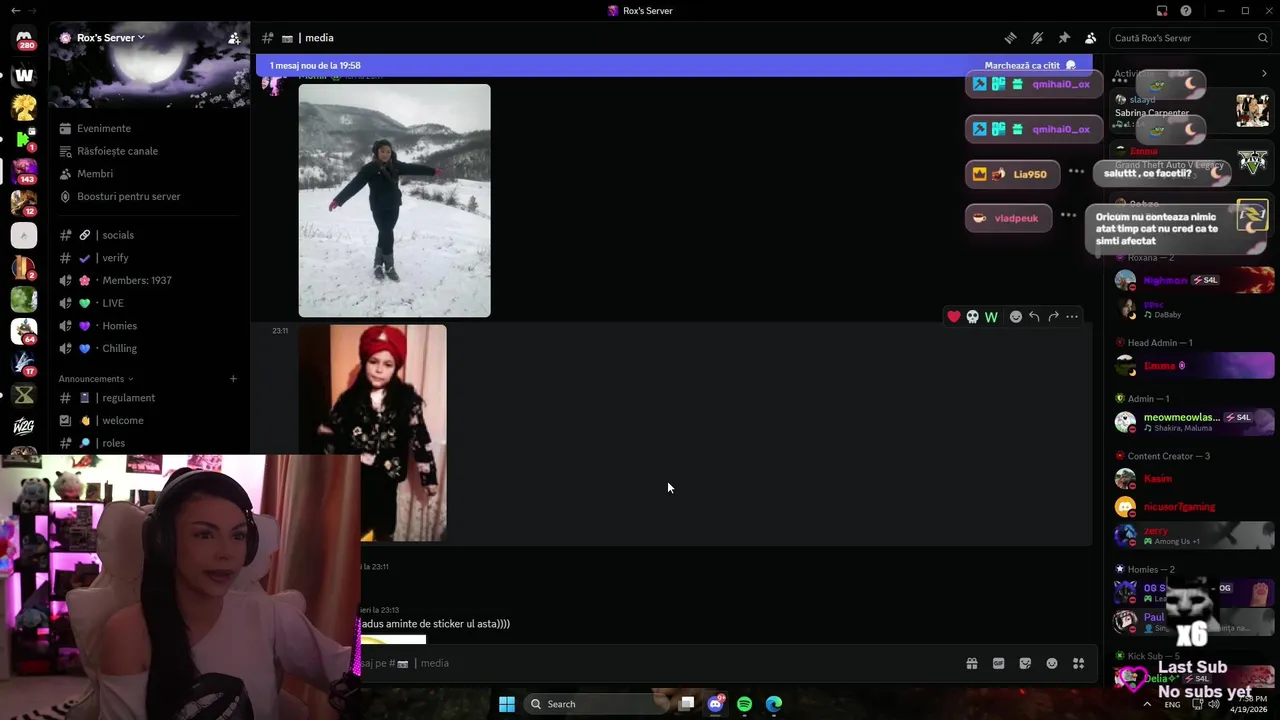This screenshot has height=720, width=1280.
Task: Join the LIVE voice channel
Action: [150, 303]
